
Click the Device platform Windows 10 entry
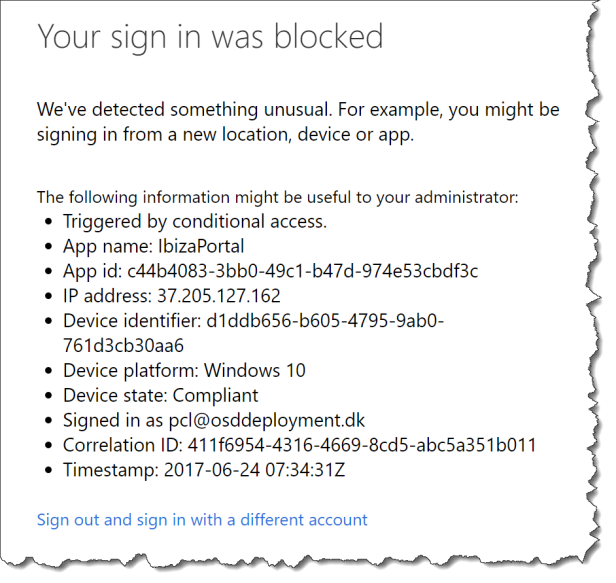pyautogui.click(x=184, y=370)
